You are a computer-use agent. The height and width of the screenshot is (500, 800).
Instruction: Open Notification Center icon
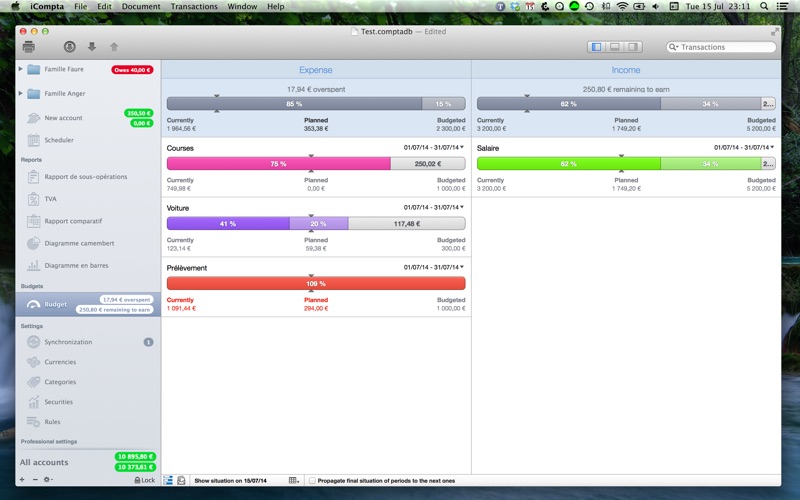click(x=782, y=6)
